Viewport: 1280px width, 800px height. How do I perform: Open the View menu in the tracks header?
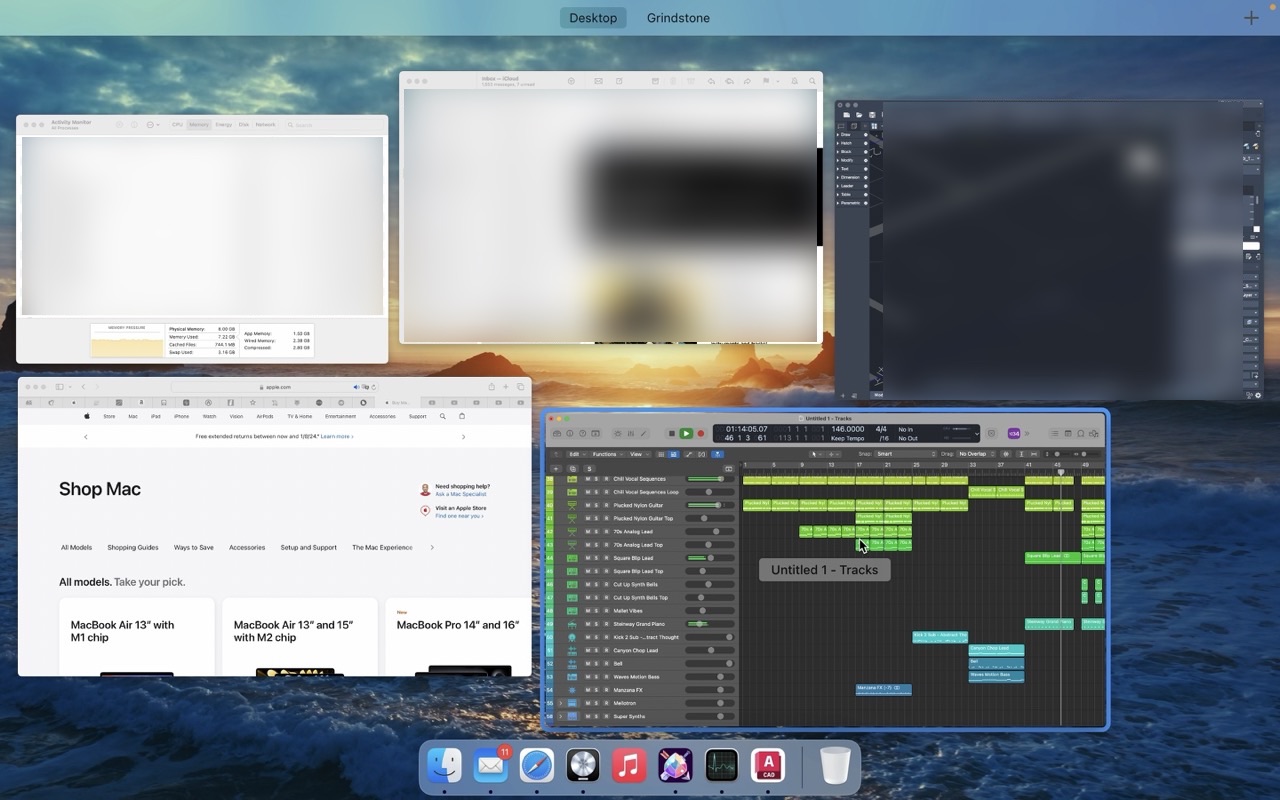[637, 454]
